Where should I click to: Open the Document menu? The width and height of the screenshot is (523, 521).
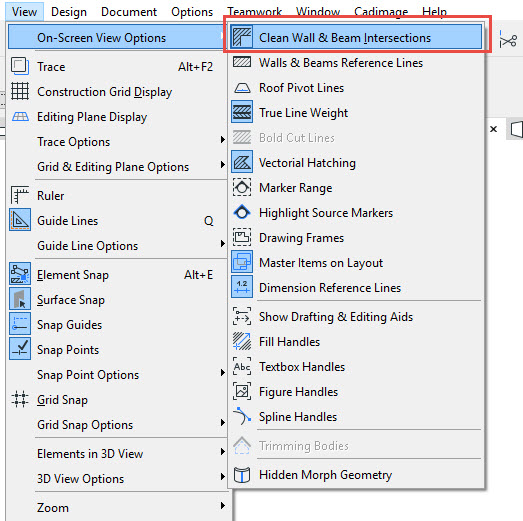tap(129, 12)
